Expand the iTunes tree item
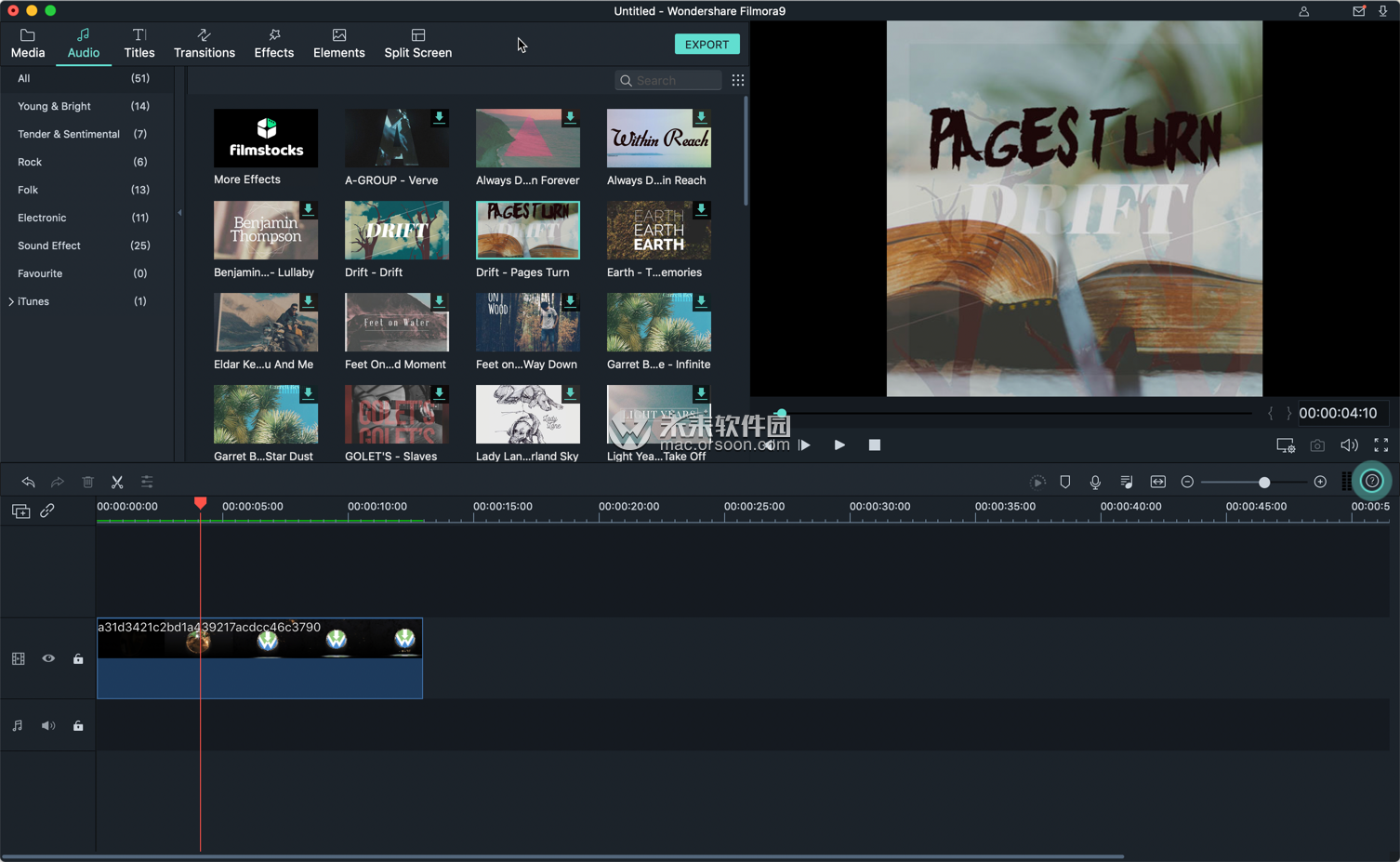This screenshot has width=1400, height=862. pos(11,301)
